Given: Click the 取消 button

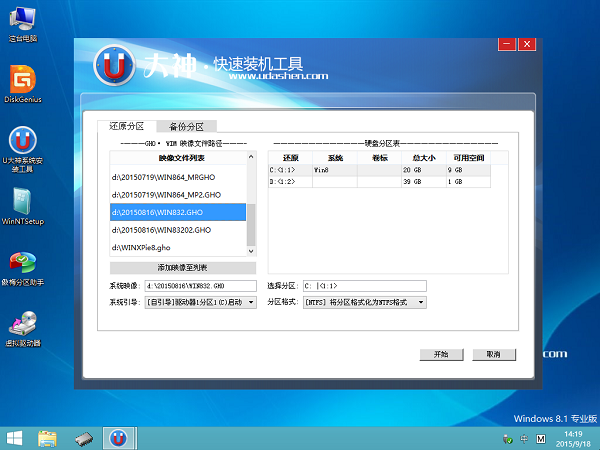Looking at the screenshot, I should pyautogui.click(x=492, y=354).
